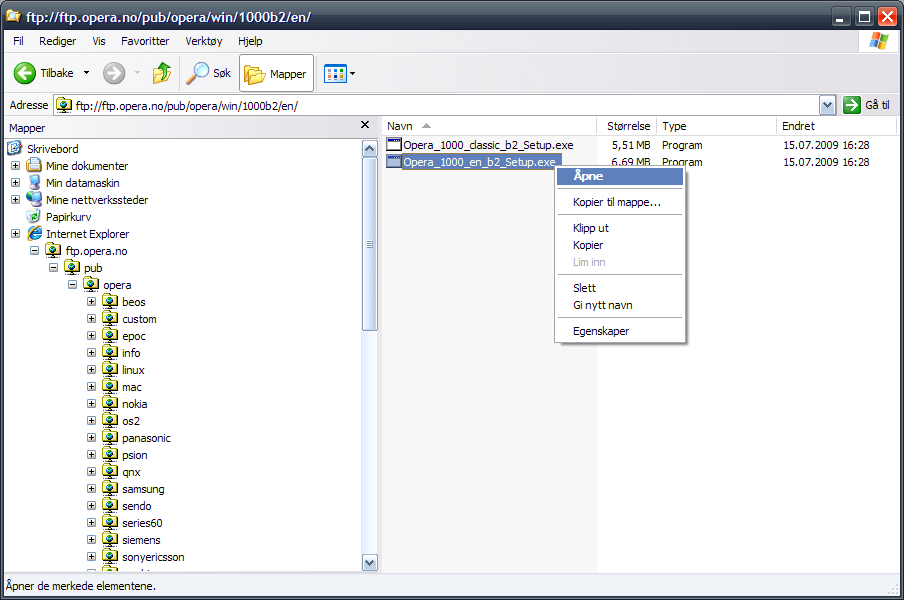Image resolution: width=904 pixels, height=600 pixels.
Task: Expand Mine nettverkssteder node
Action: pyautogui.click(x=16, y=199)
